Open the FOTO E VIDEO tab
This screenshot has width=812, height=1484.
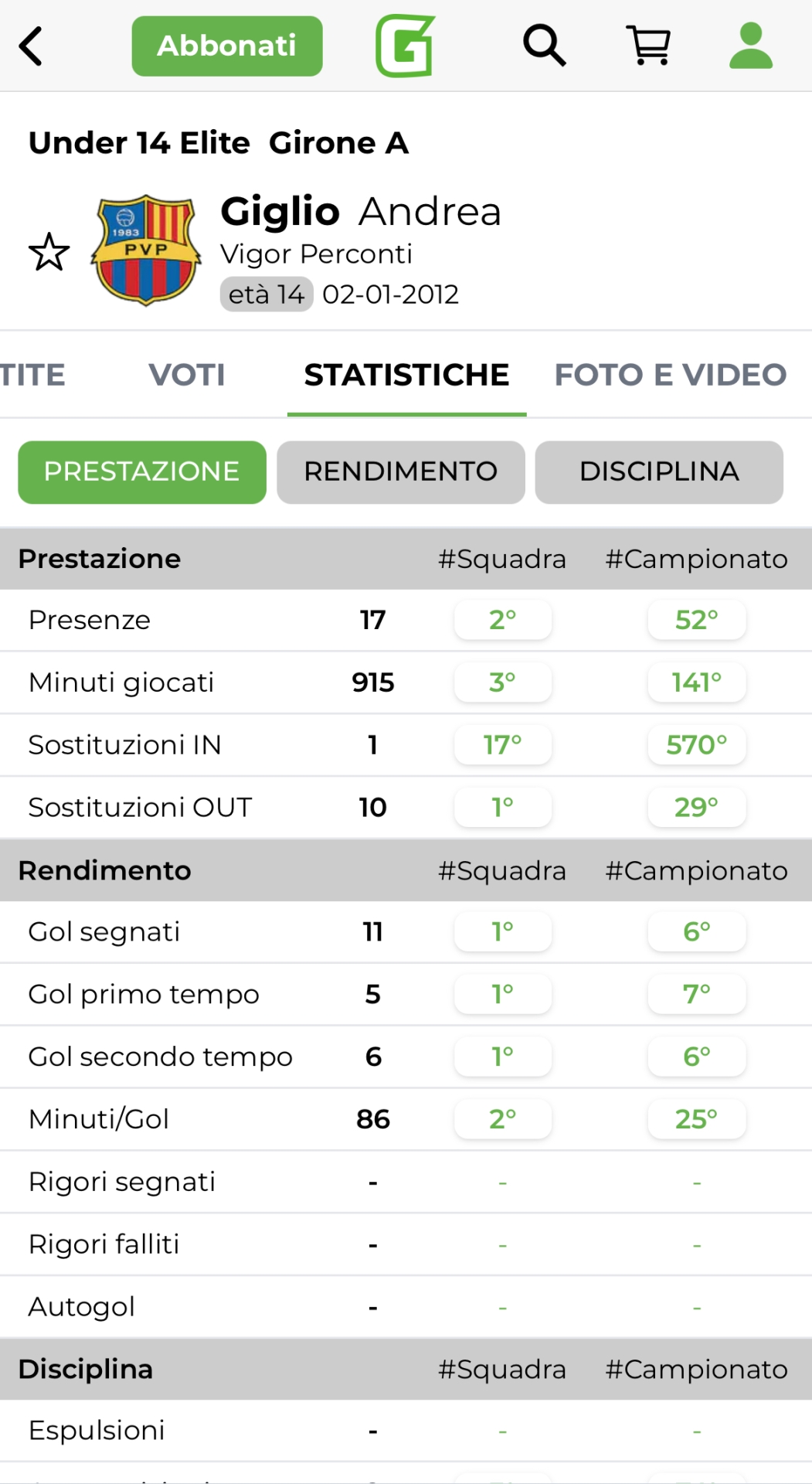tap(671, 375)
